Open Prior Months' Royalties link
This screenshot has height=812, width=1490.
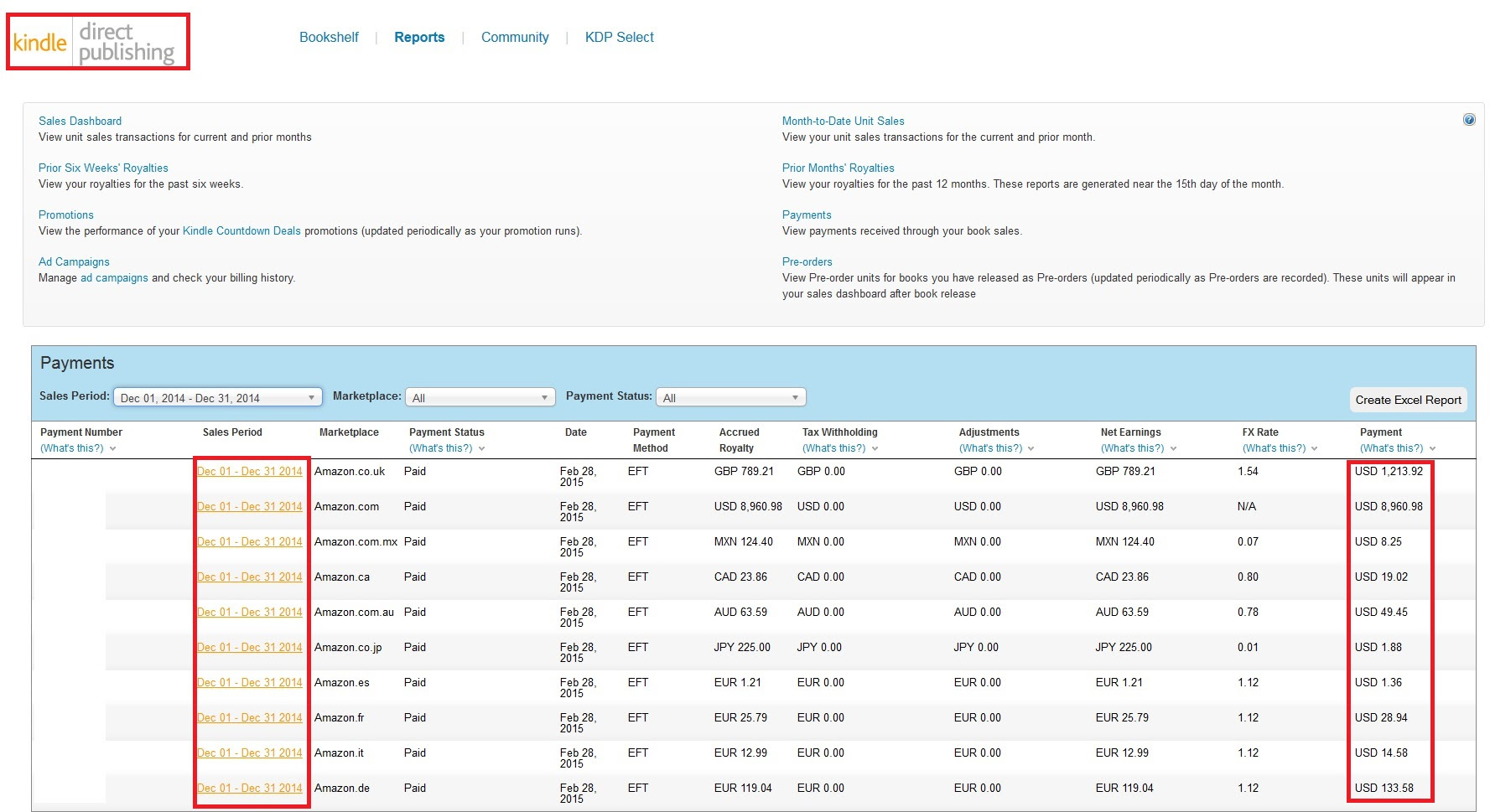pos(838,168)
